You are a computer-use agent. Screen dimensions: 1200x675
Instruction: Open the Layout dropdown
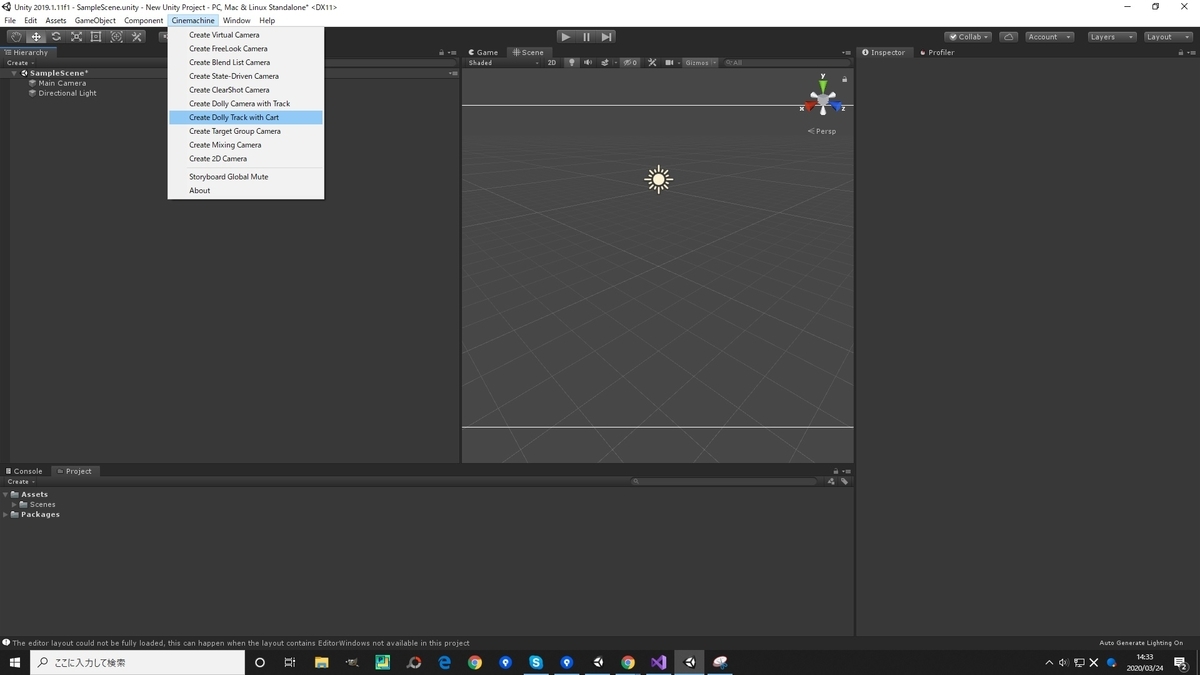[1167, 37]
